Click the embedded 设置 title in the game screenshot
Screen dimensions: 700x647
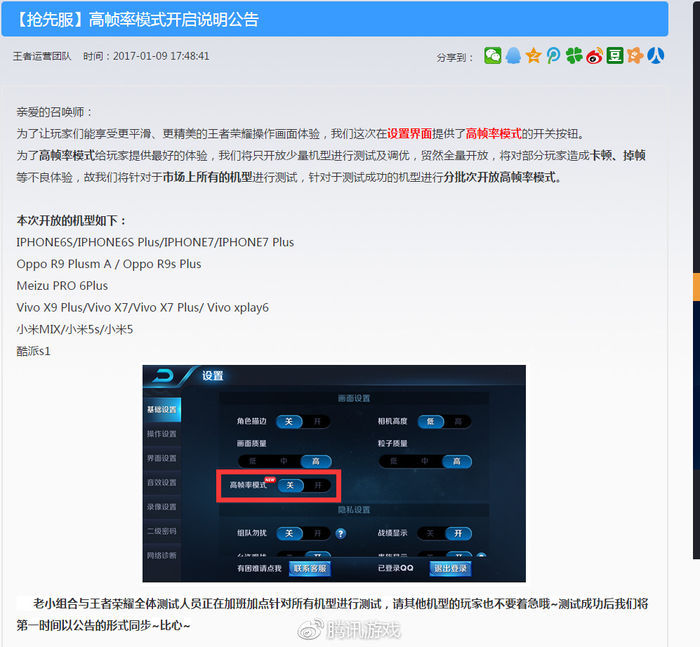[x=212, y=376]
